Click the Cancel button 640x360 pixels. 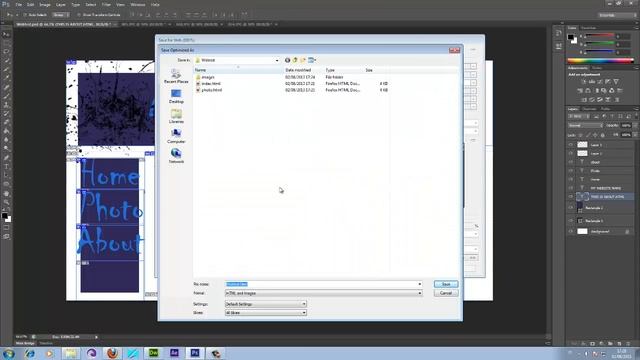tap(446, 293)
